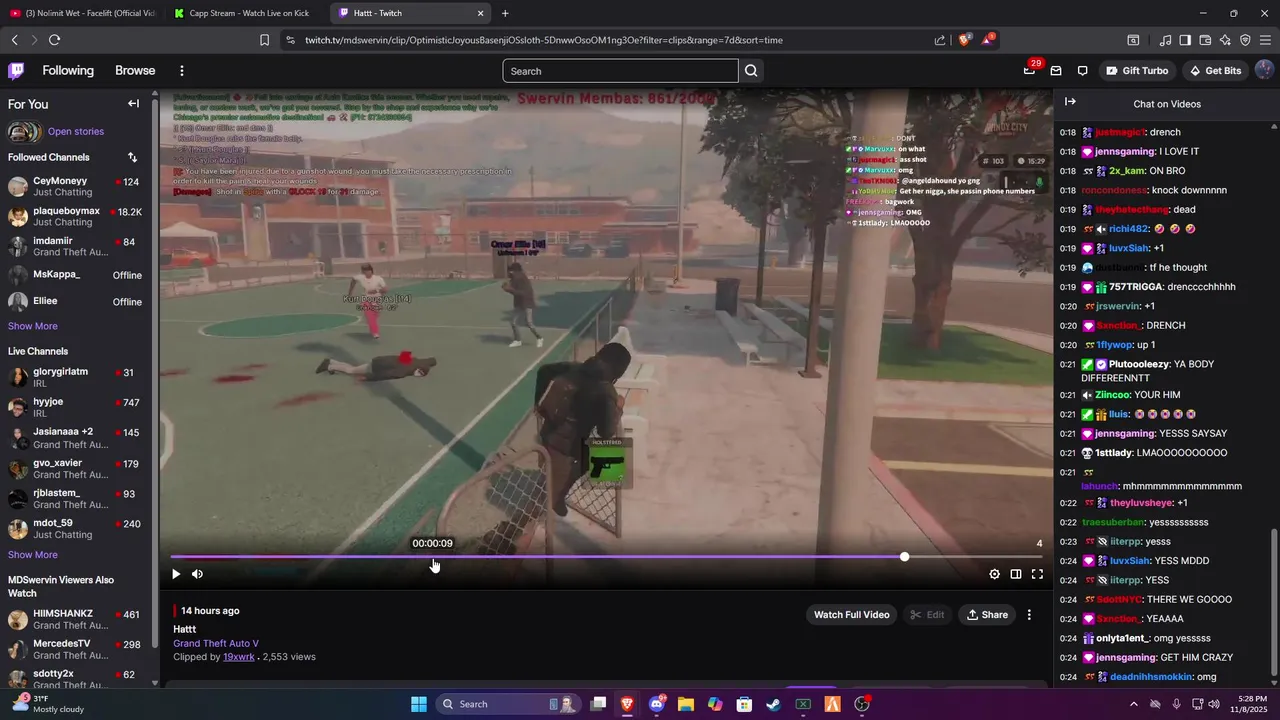Screen dimensions: 1280x720
Task: Open taskbar volume control
Action: pos(1213,704)
